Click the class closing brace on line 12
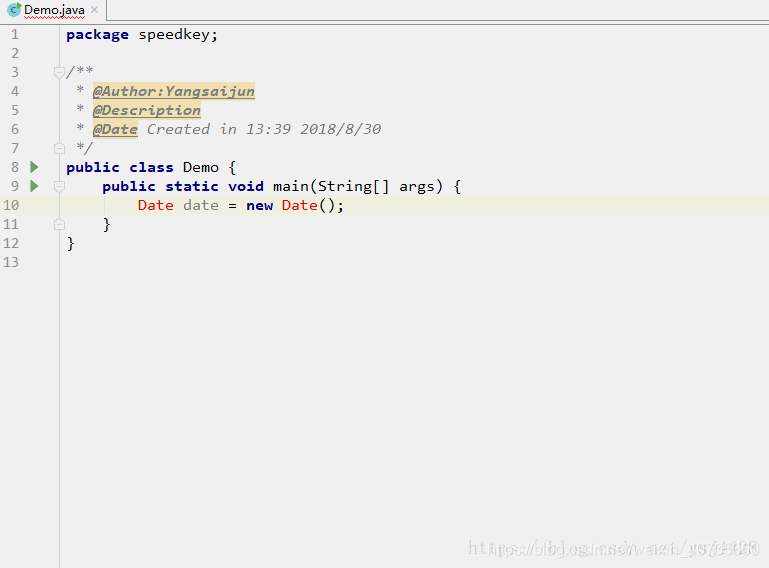Viewport: 769px width, 568px height. (x=71, y=244)
